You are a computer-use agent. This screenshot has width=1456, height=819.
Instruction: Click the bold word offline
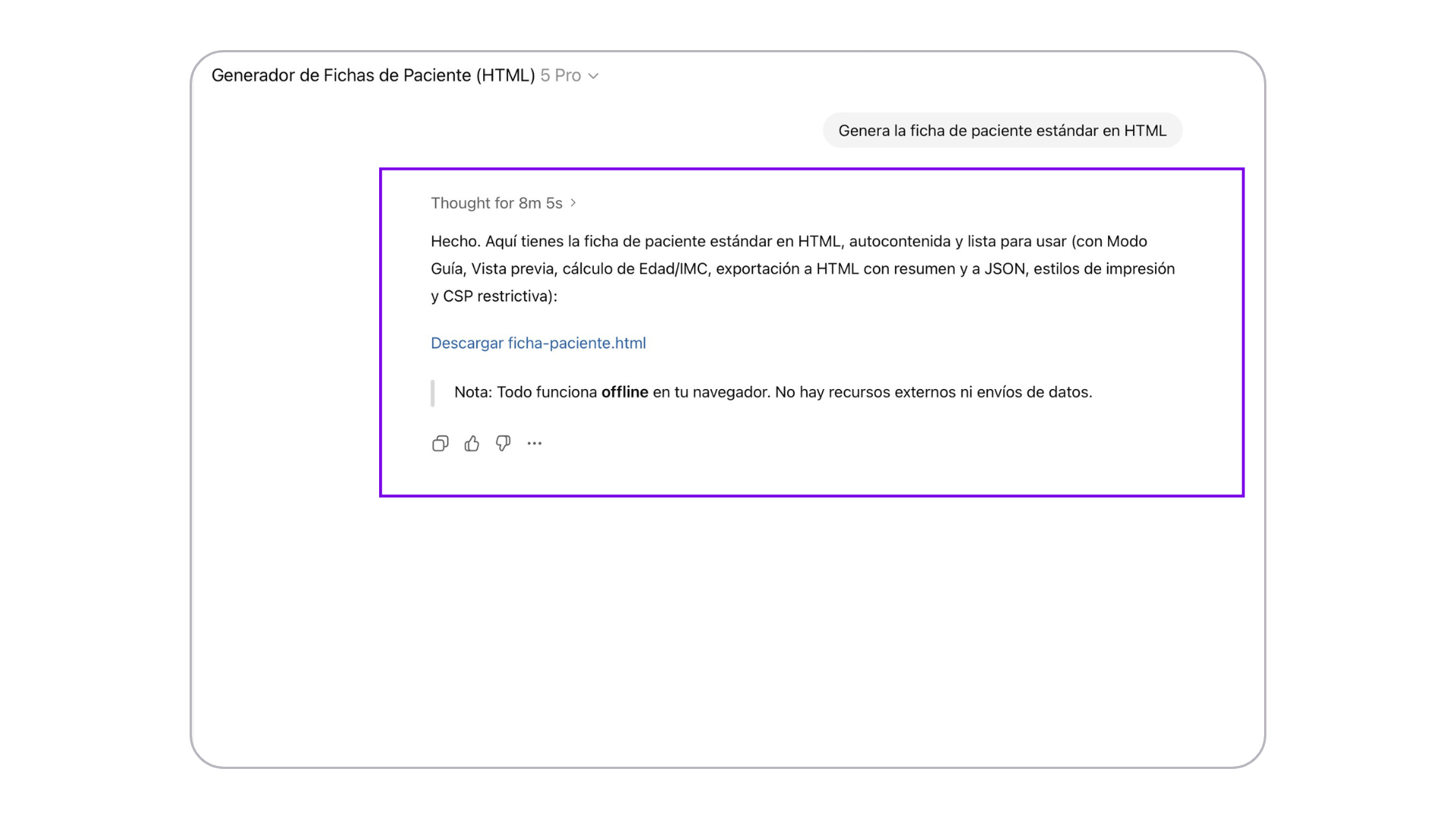click(x=624, y=393)
